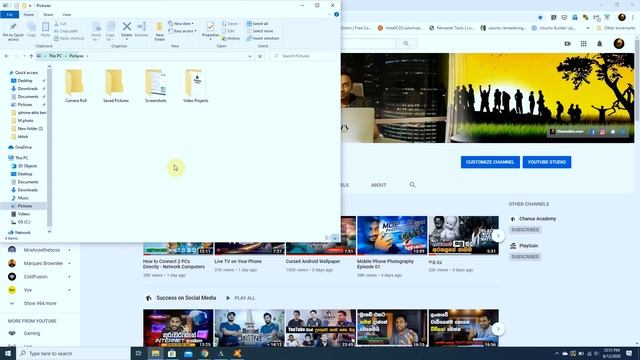The image size is (640, 360).
Task: Open the YouTube apps grid icon
Action: click(583, 44)
